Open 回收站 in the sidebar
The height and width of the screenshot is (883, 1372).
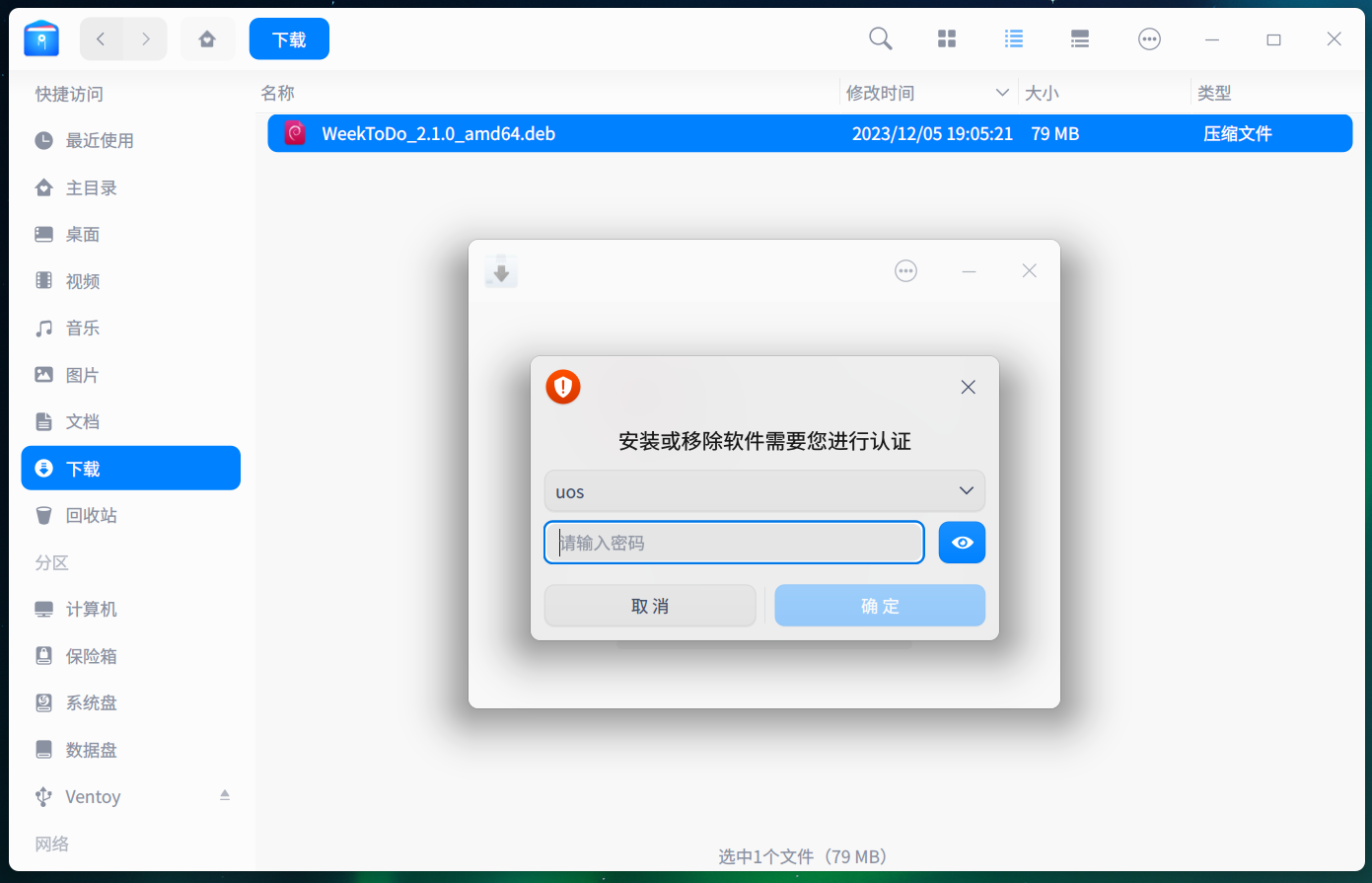pyautogui.click(x=130, y=516)
